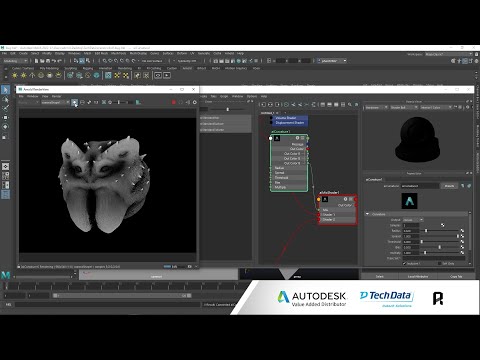The height and width of the screenshot is (360, 480).
Task: Switch to the Rendering shelf tab
Action: pyautogui.click(x=125, y=68)
